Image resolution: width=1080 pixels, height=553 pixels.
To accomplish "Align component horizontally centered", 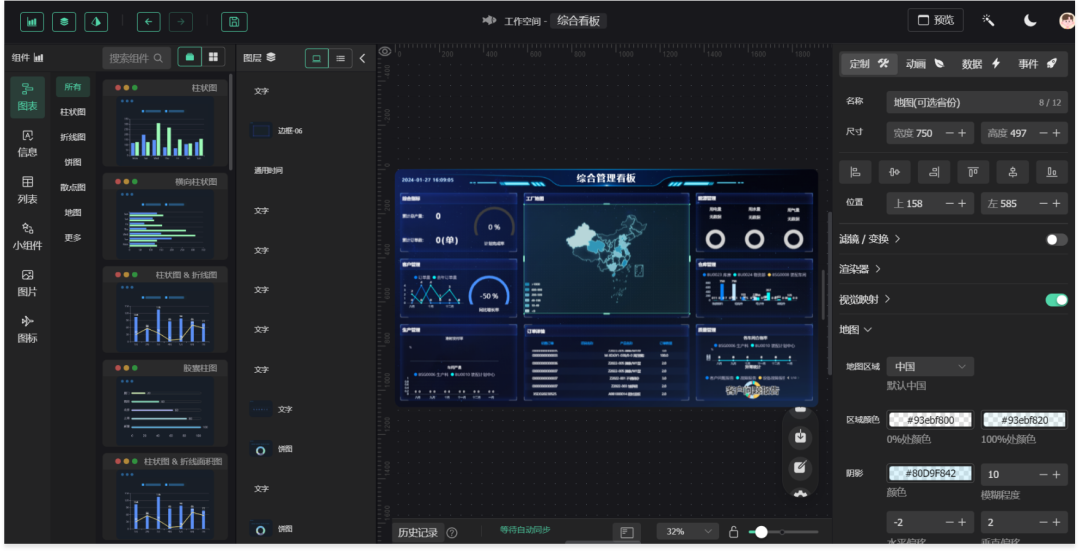I will coord(894,172).
